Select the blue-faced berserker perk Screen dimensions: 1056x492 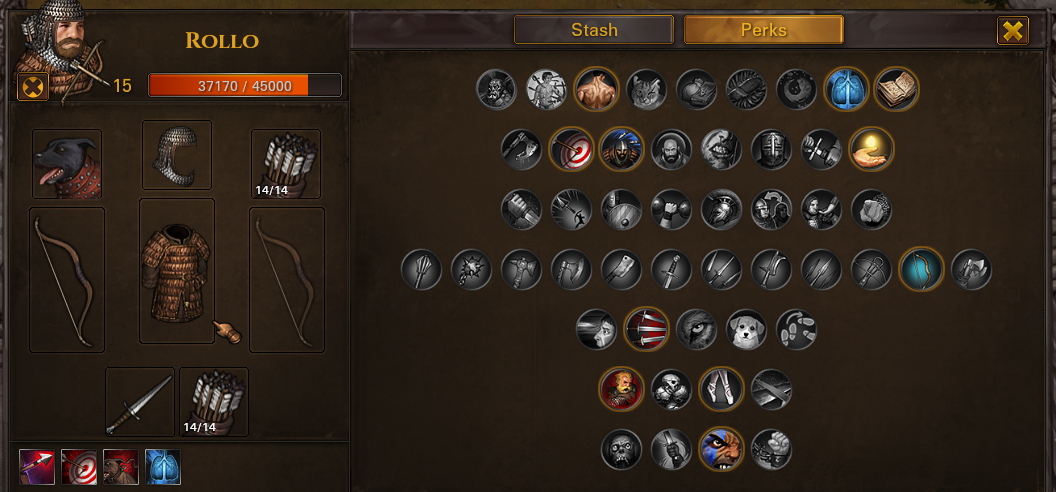coord(721,449)
